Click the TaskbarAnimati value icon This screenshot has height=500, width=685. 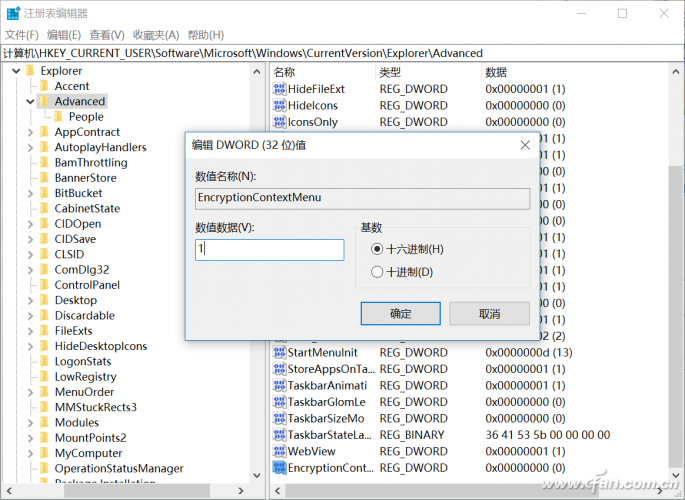pyautogui.click(x=279, y=386)
